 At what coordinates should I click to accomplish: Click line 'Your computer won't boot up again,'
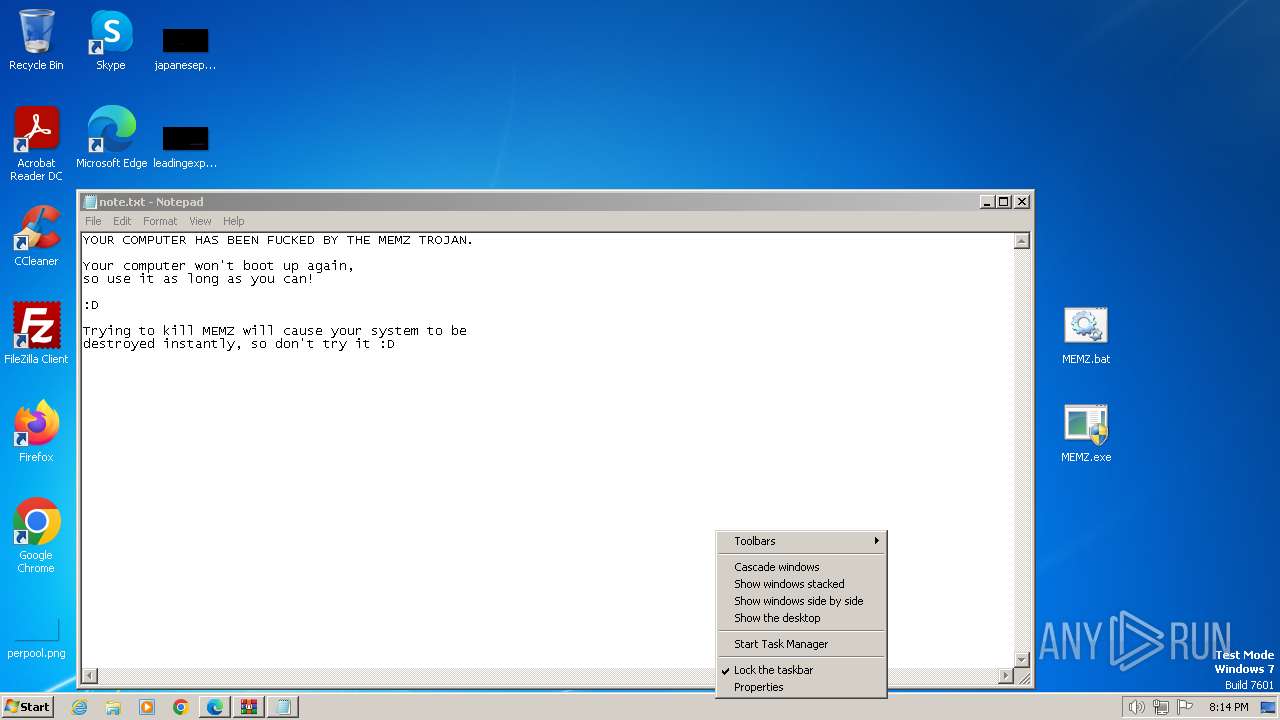[218, 266]
